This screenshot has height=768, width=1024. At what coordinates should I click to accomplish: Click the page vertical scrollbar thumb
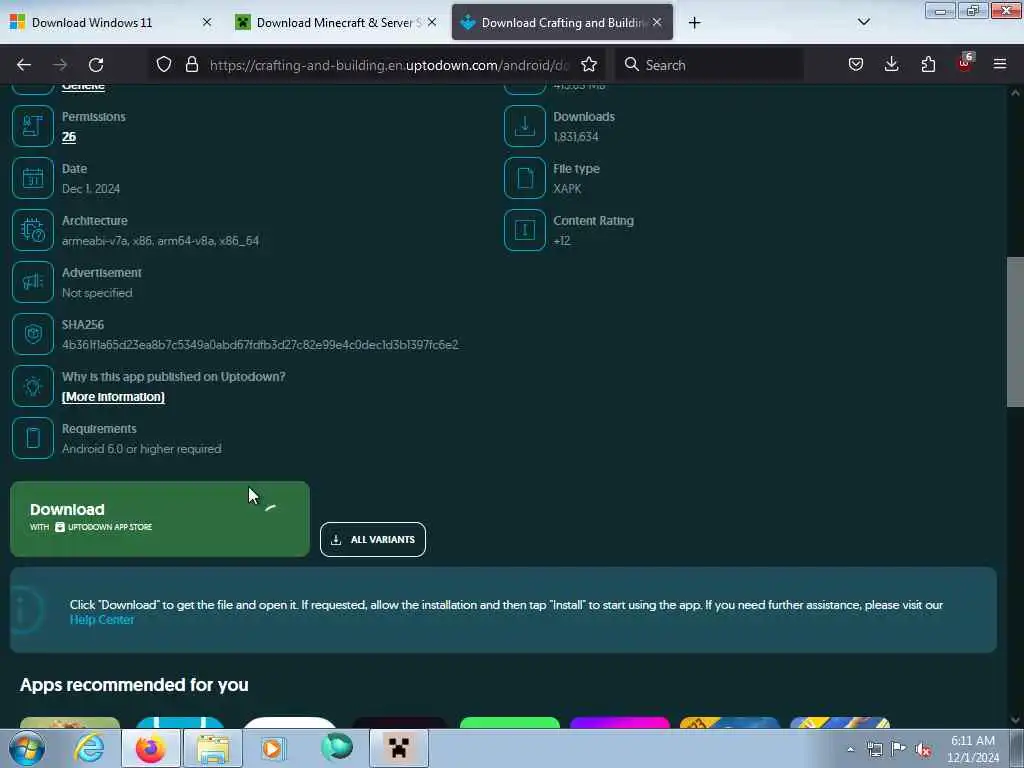pos(1015,332)
